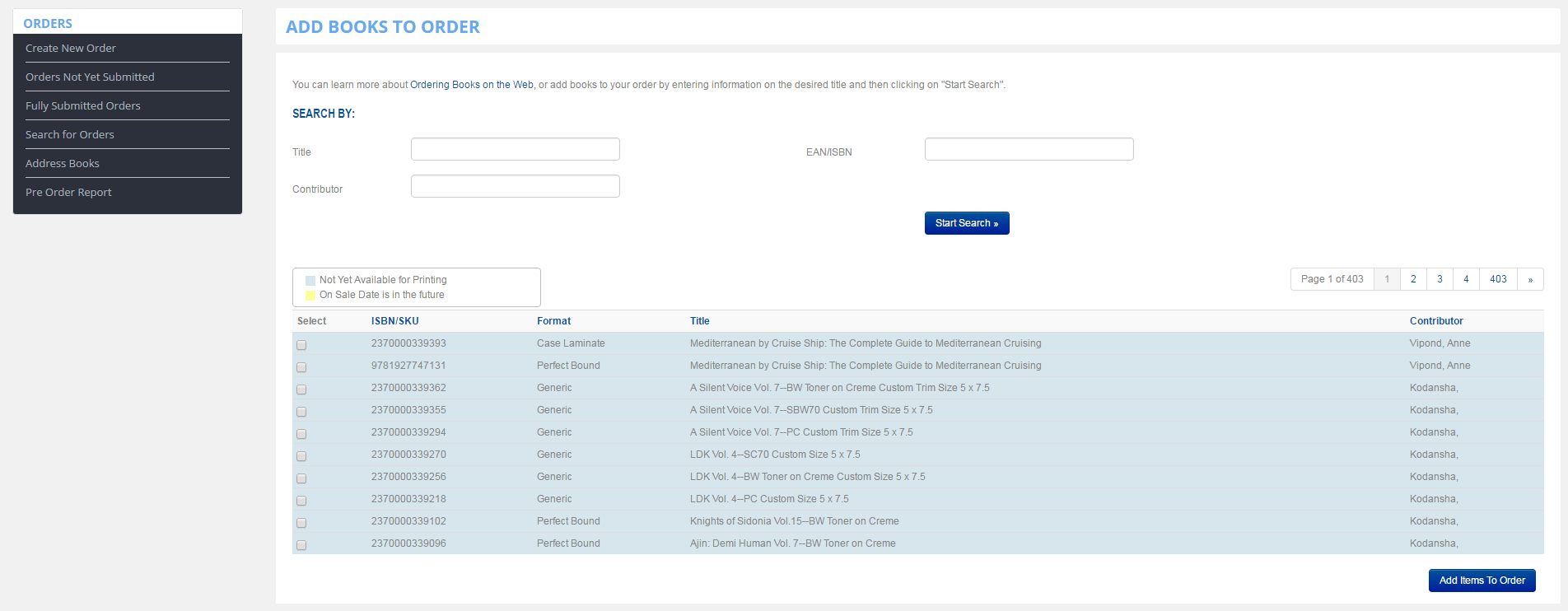The image size is (1568, 611).
Task: Click A Silent Voice Vol. 7--PC title
Action: pyautogui.click(x=801, y=432)
